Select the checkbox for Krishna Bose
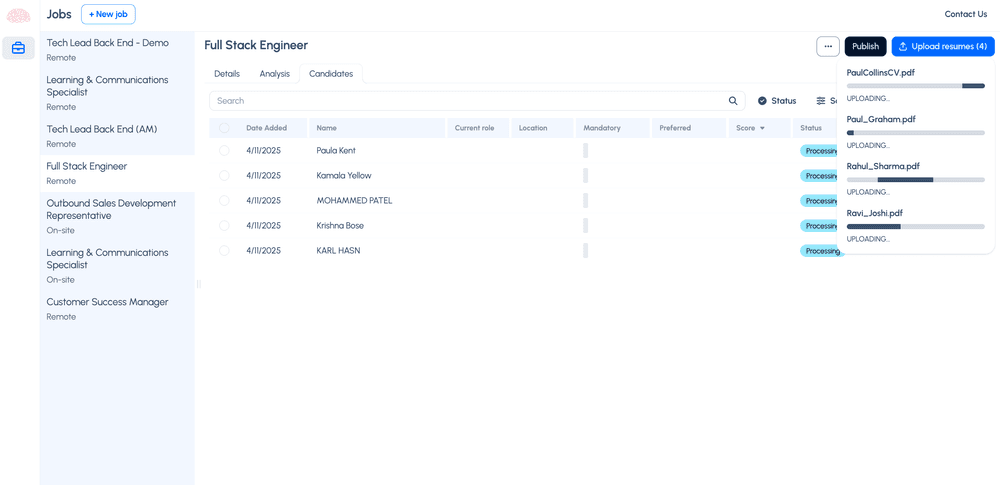The width and height of the screenshot is (1000, 485). pyautogui.click(x=224, y=226)
